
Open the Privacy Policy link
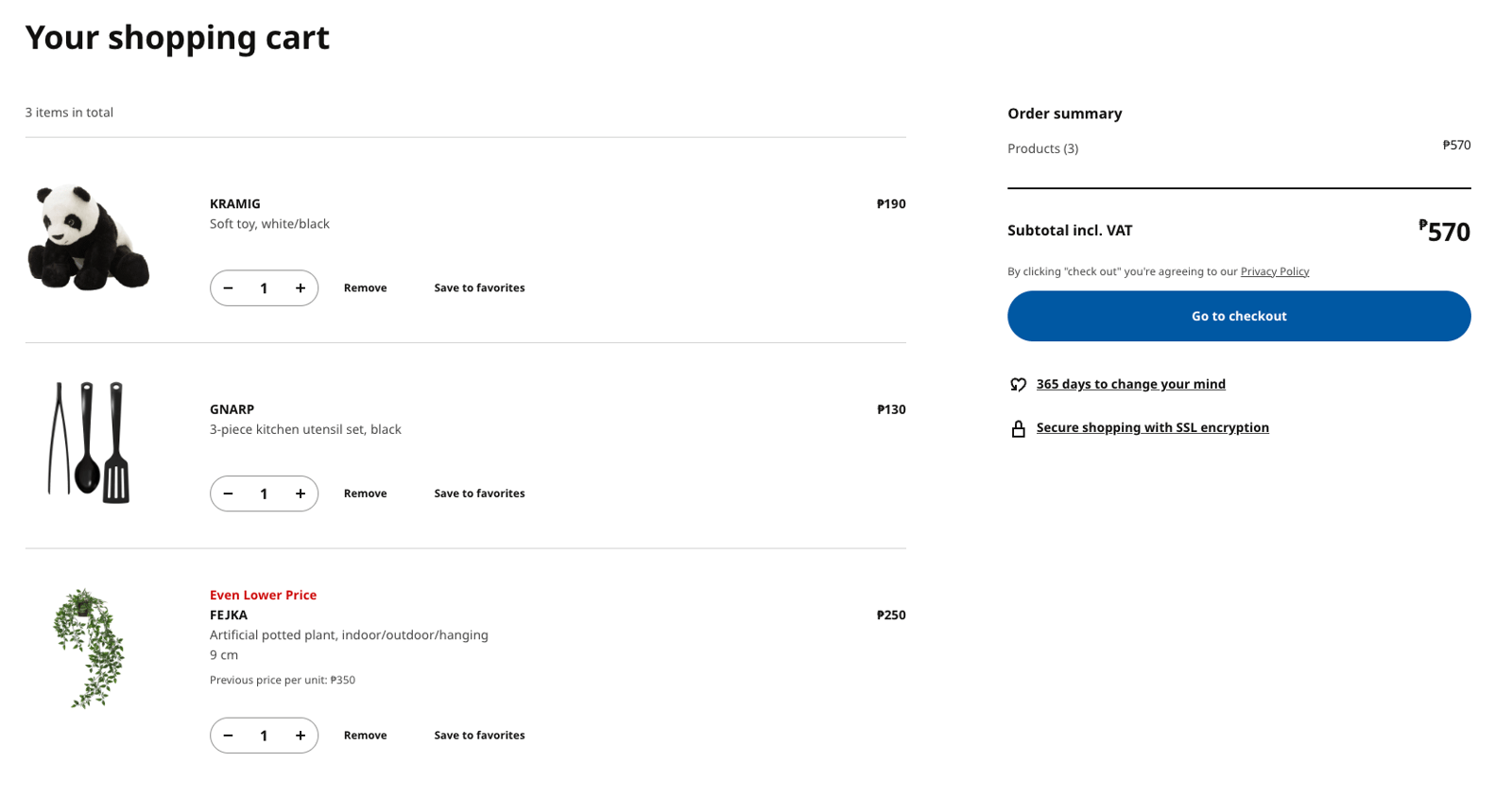click(1274, 271)
